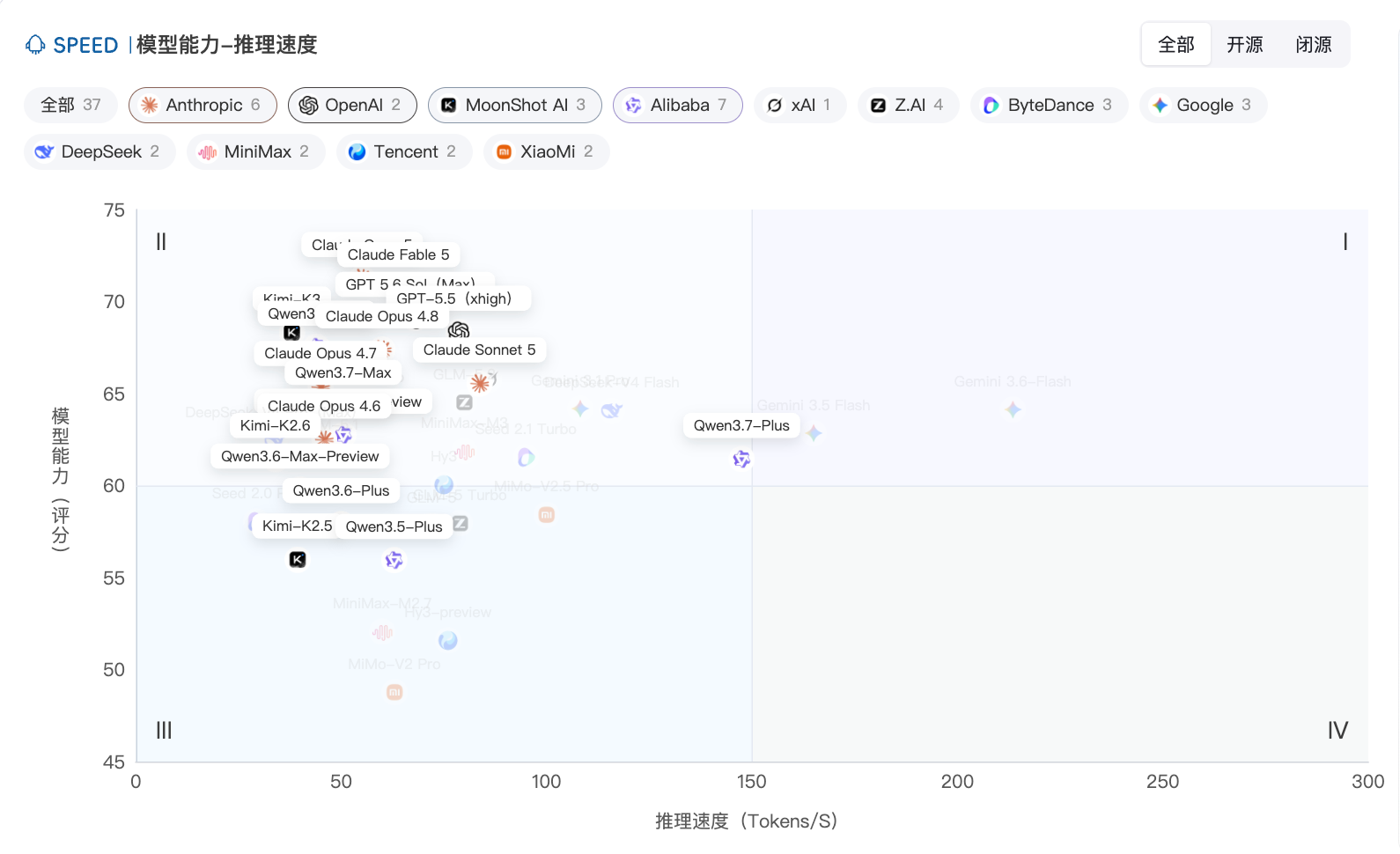The image size is (1400, 854).
Task: Click the MiMo-V2.5 Pro orange marker
Action: tap(547, 515)
